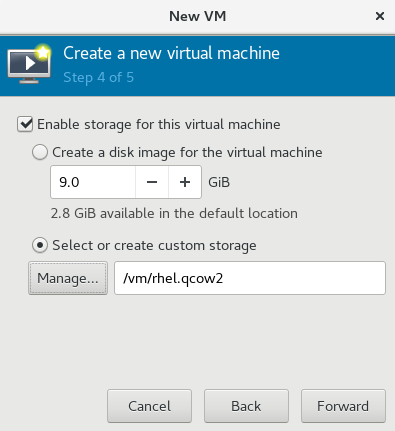Go Back to the previous step
The height and width of the screenshot is (431, 395).
(246, 406)
